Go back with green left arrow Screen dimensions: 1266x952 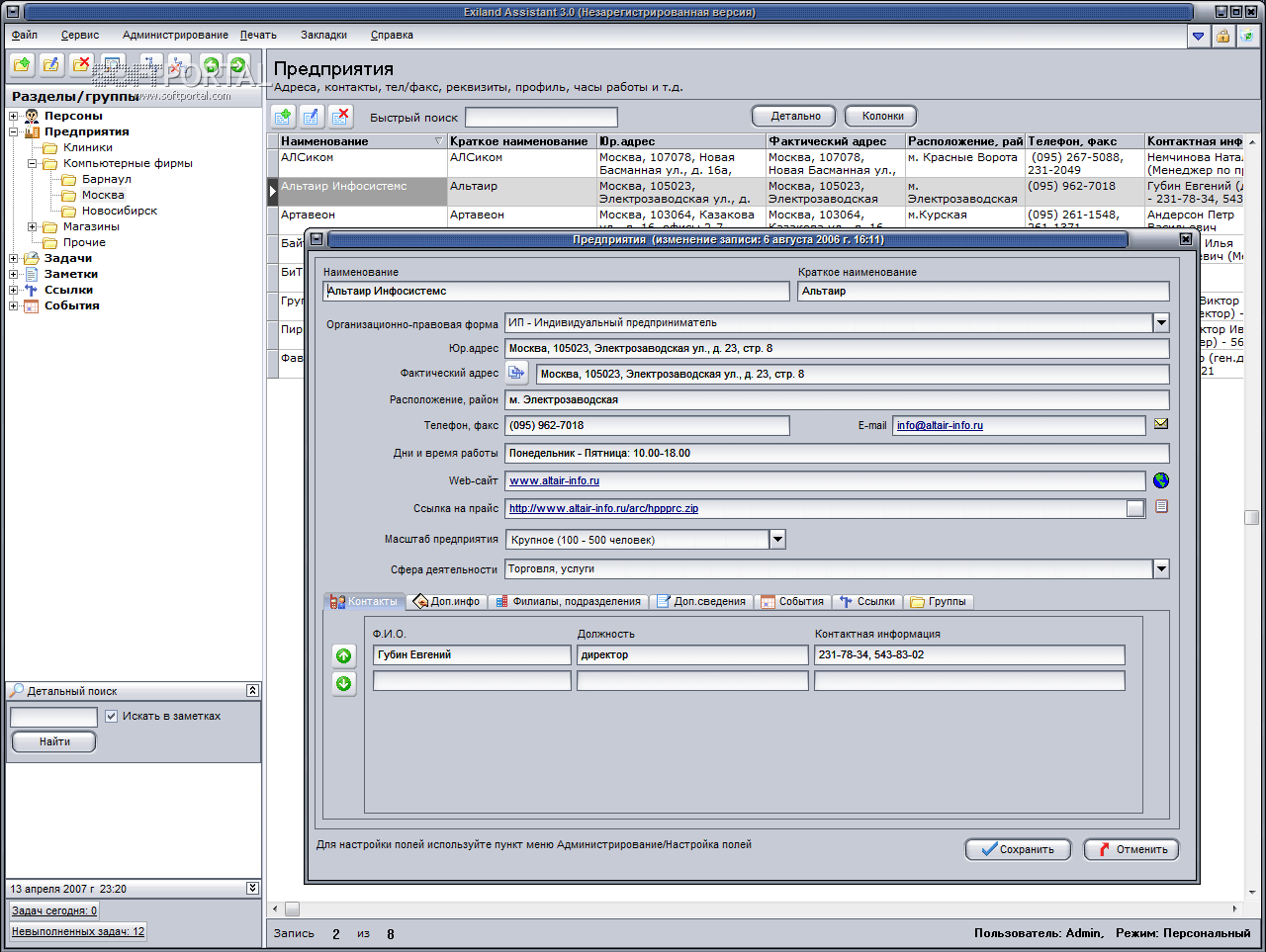[x=211, y=65]
